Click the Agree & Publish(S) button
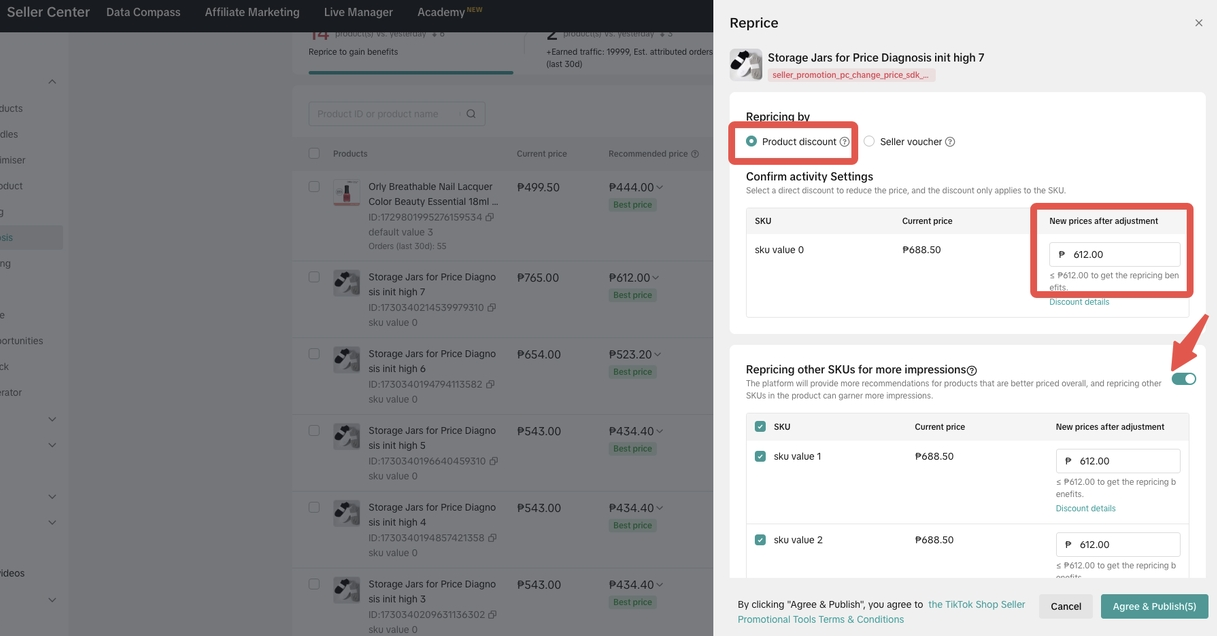The image size is (1217, 636). pyautogui.click(x=1154, y=606)
